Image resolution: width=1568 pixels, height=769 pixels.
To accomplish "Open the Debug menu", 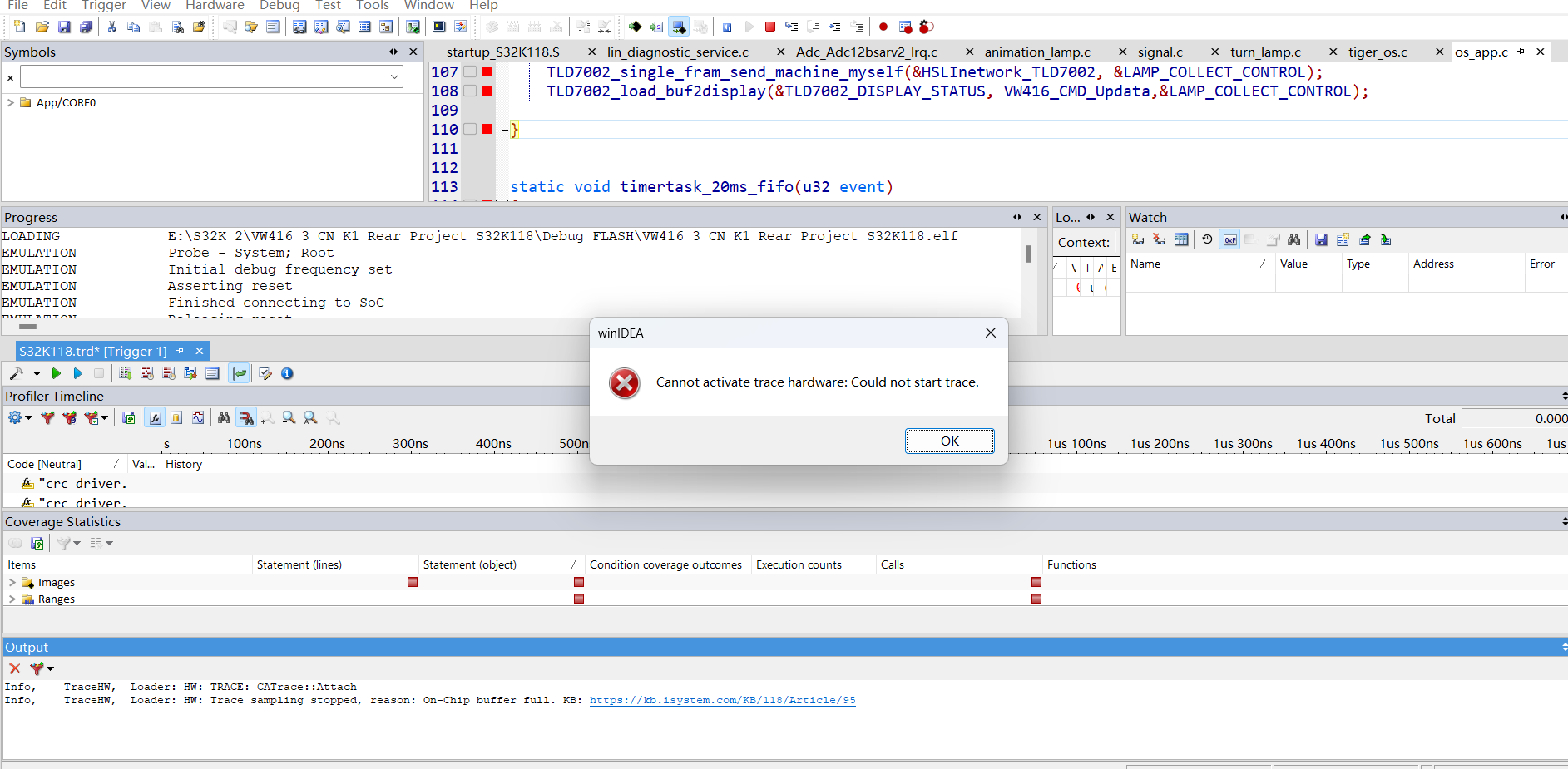I will click(x=279, y=6).
